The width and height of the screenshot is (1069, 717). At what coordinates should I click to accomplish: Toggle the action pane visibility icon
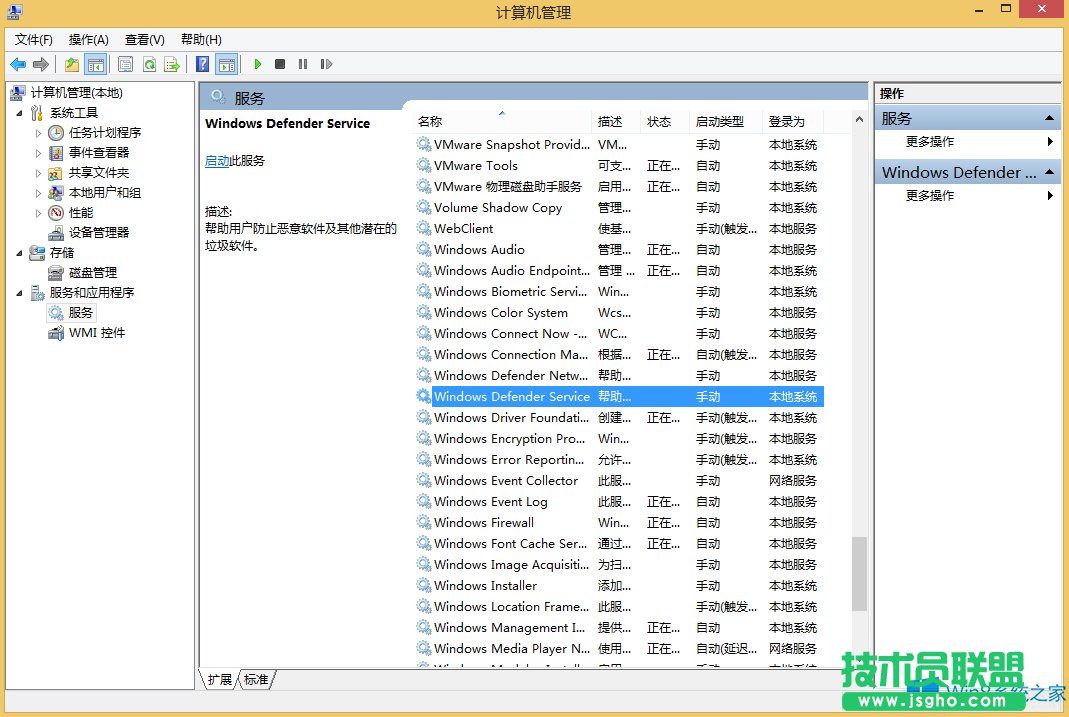[x=227, y=64]
